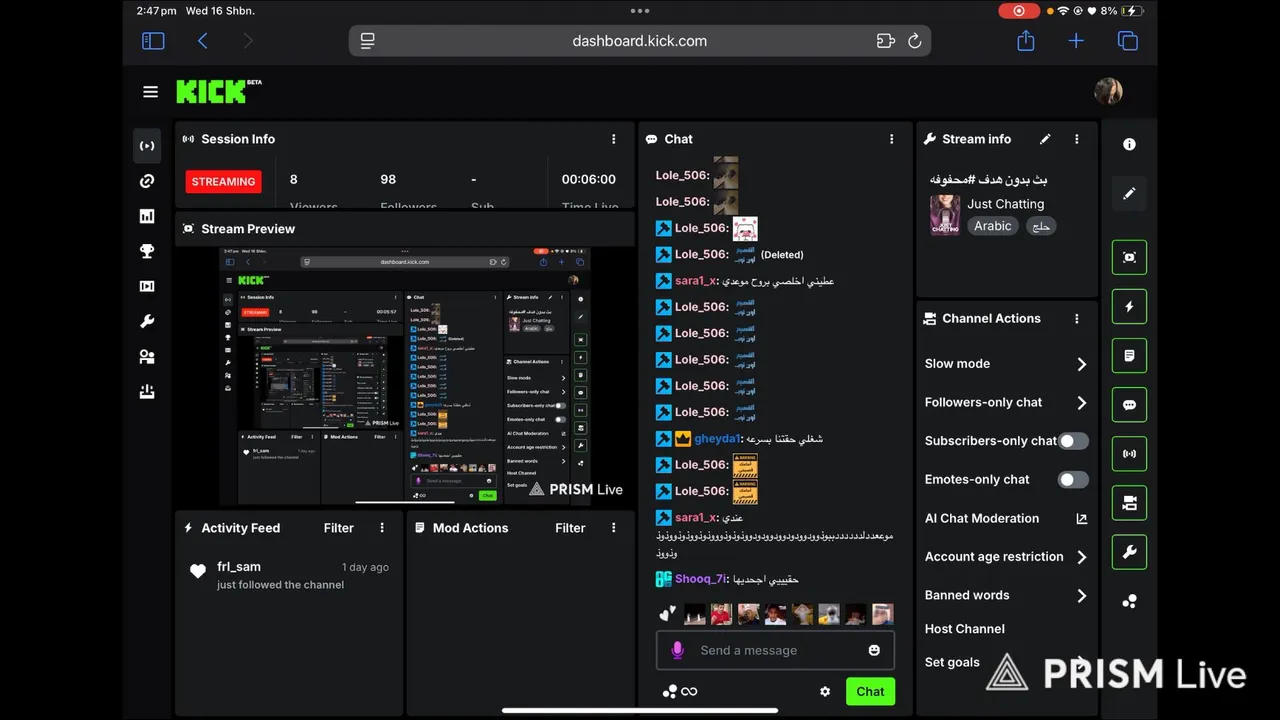Toggle the chat bubble widget icon in the right rail
Viewport: 1280px width, 720px height.
pos(1129,405)
